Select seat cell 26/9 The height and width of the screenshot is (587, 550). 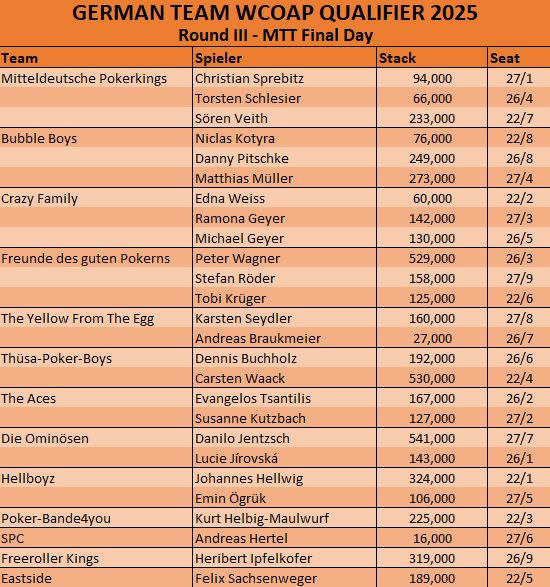tap(519, 558)
